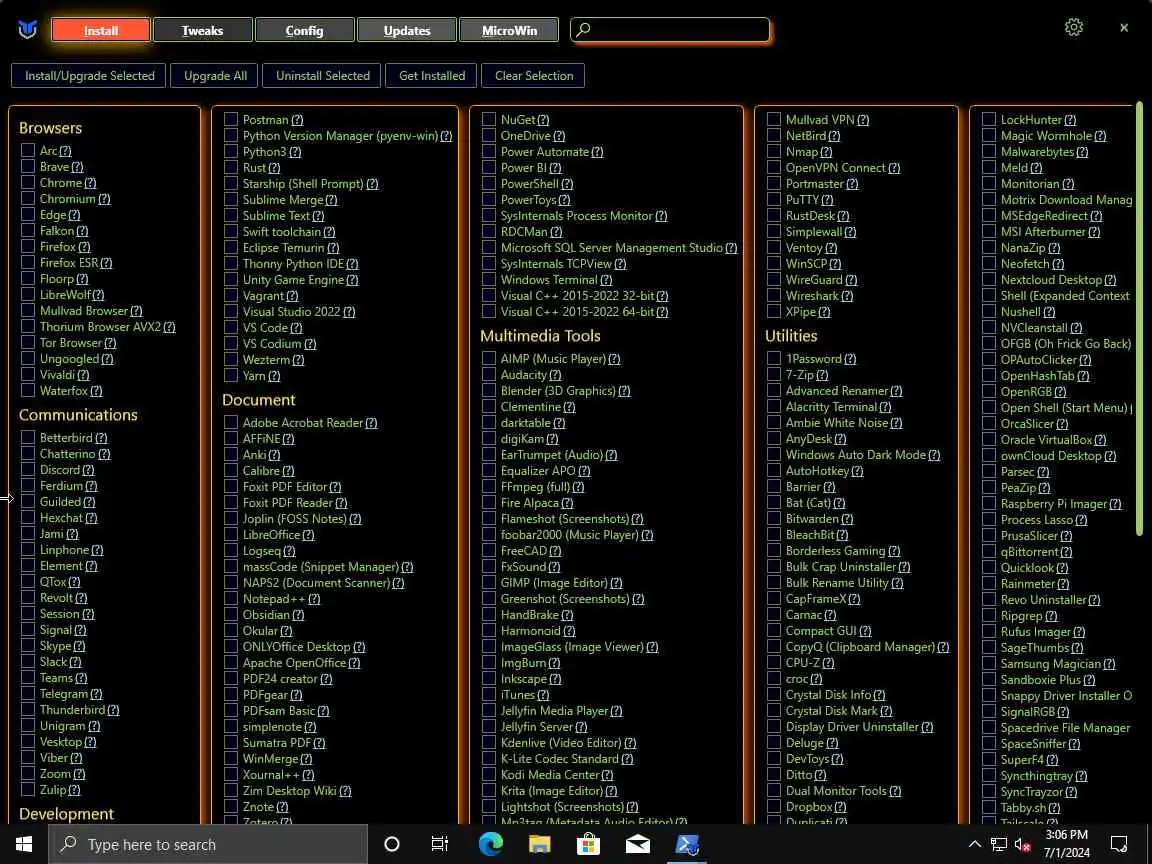1152x864 pixels.
Task: Tick the Python3 checkbox
Action: (231, 151)
